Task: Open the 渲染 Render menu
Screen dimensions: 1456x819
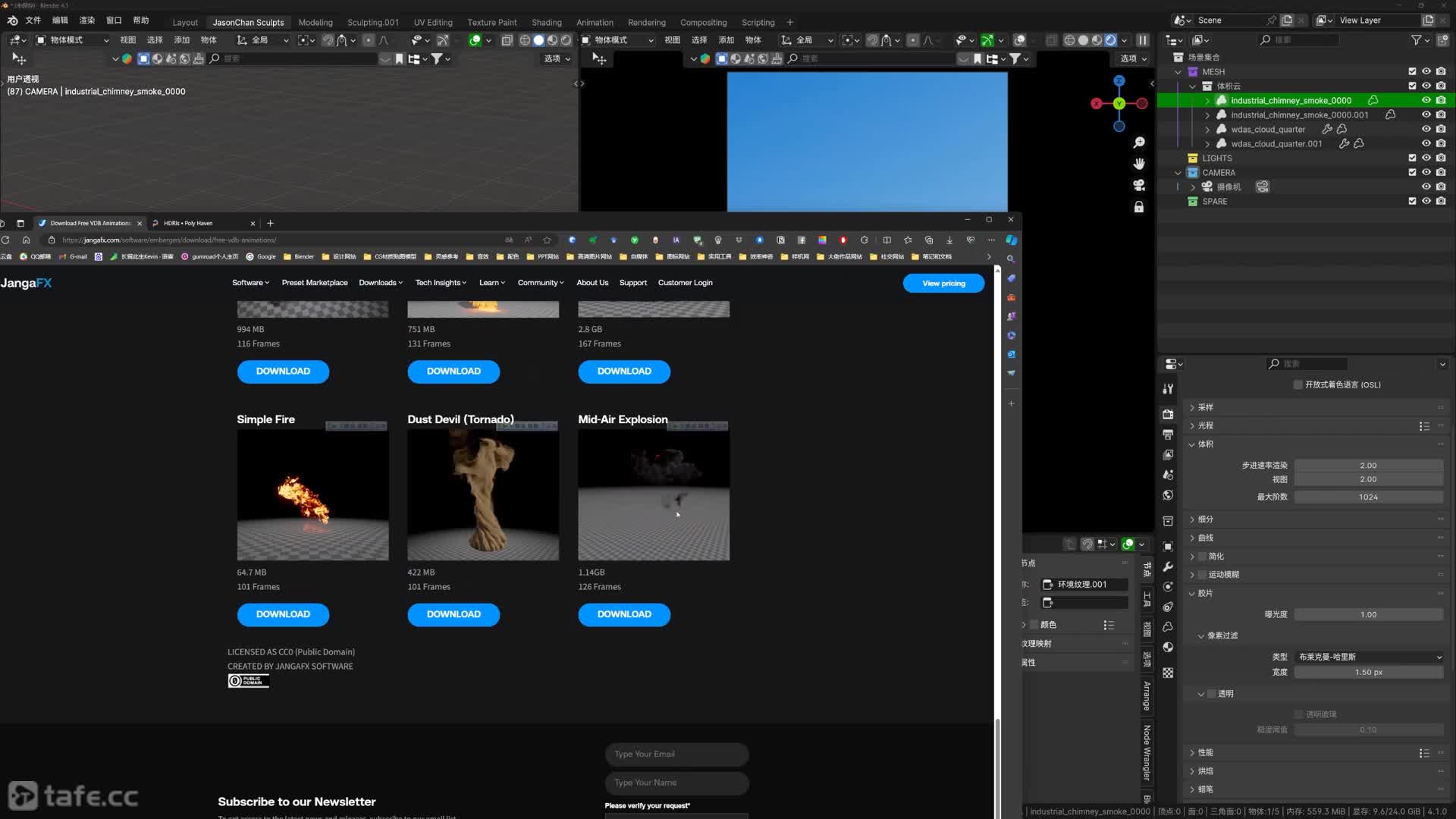Action: pos(87,20)
